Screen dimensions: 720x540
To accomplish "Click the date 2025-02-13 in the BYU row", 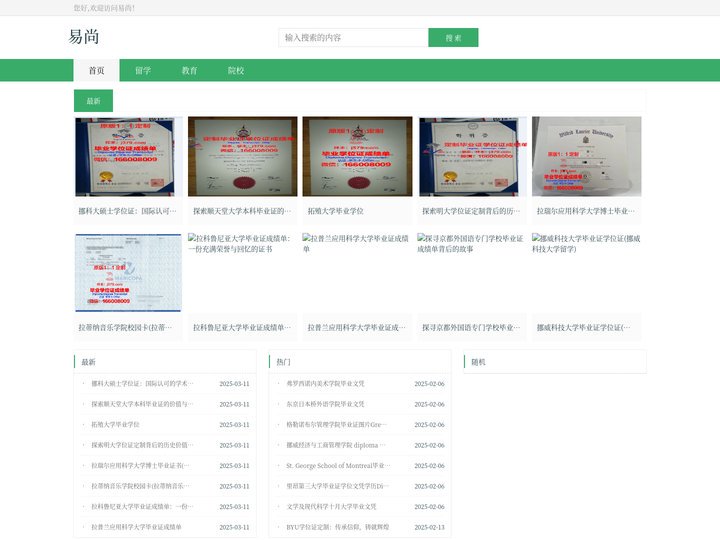I will tap(429, 527).
